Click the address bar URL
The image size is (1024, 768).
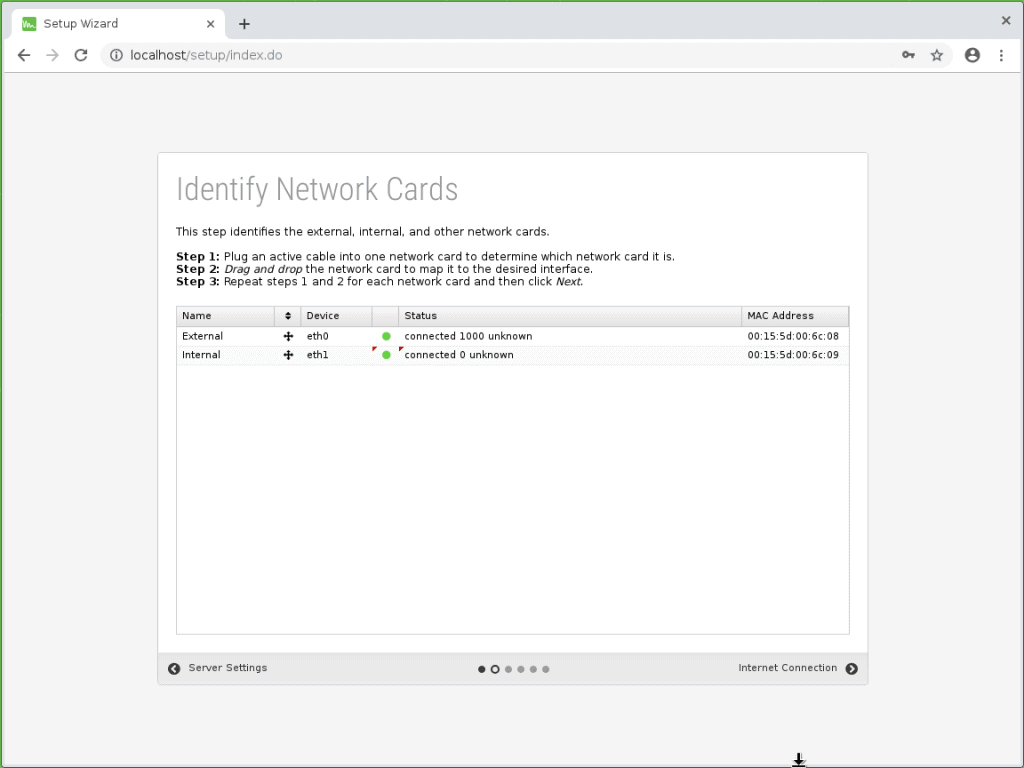(x=206, y=56)
